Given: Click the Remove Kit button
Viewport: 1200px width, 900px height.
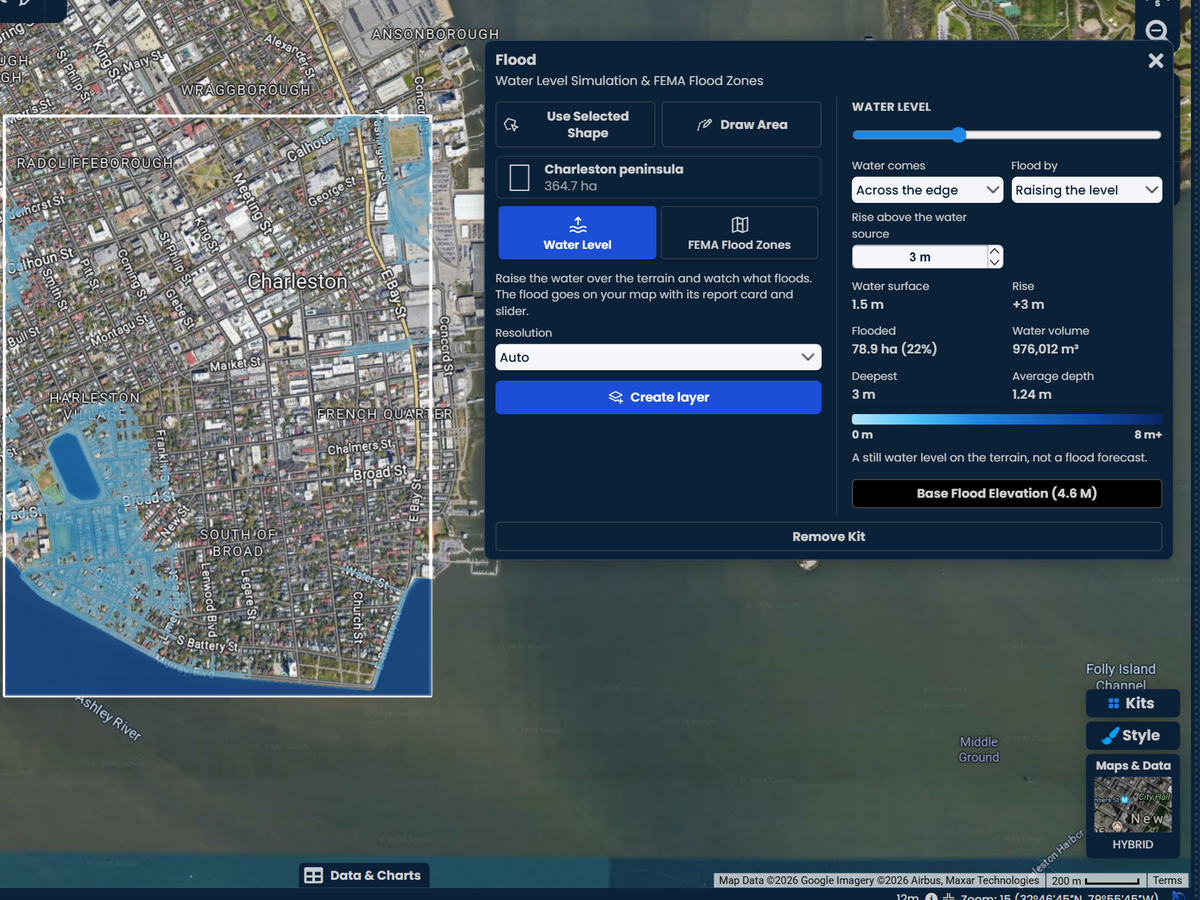Looking at the screenshot, I should pyautogui.click(x=828, y=536).
